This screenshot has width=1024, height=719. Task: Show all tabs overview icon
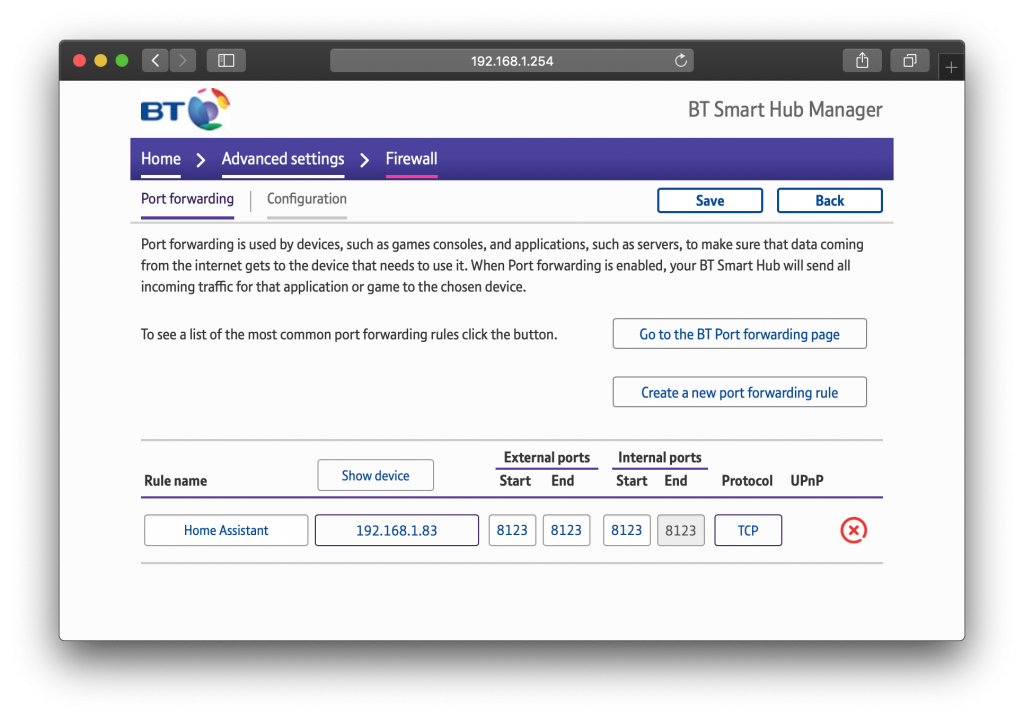click(x=910, y=61)
